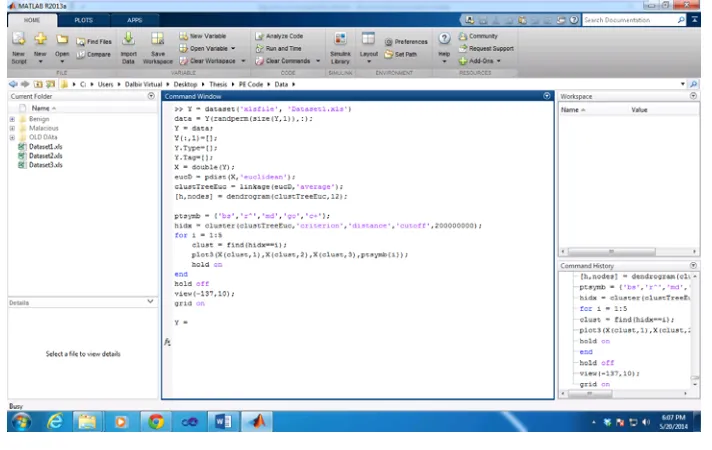Click Thesis in the address path
The height and width of the screenshot is (450, 712).
(218, 84)
